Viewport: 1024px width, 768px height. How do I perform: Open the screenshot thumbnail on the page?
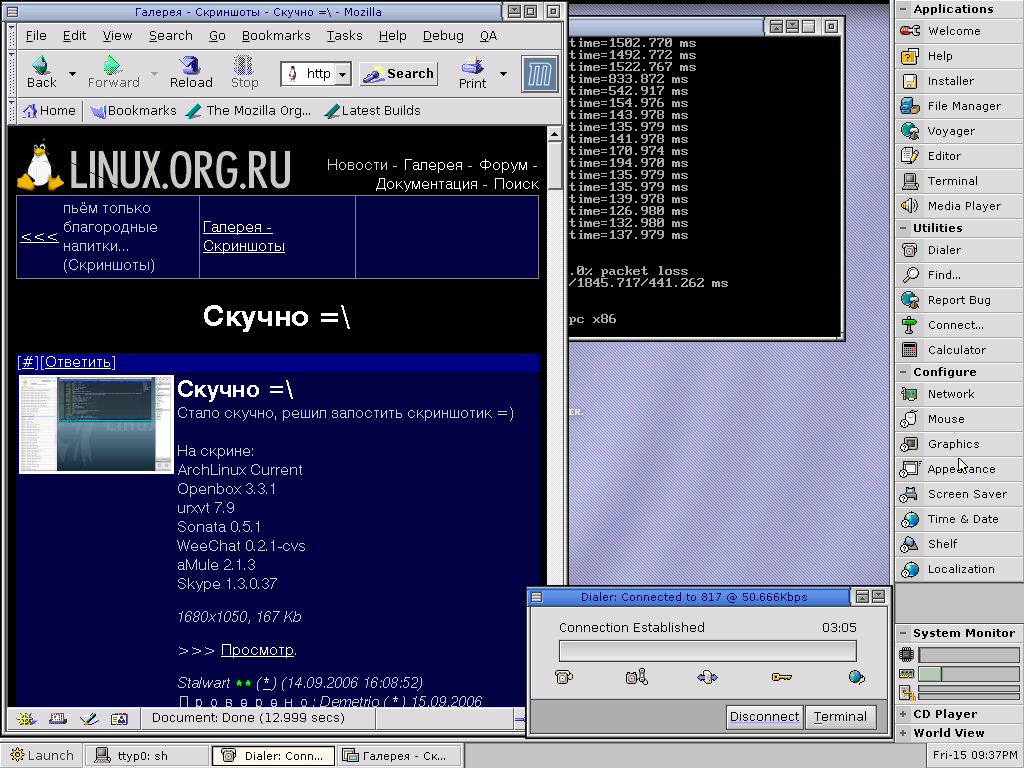click(x=97, y=424)
